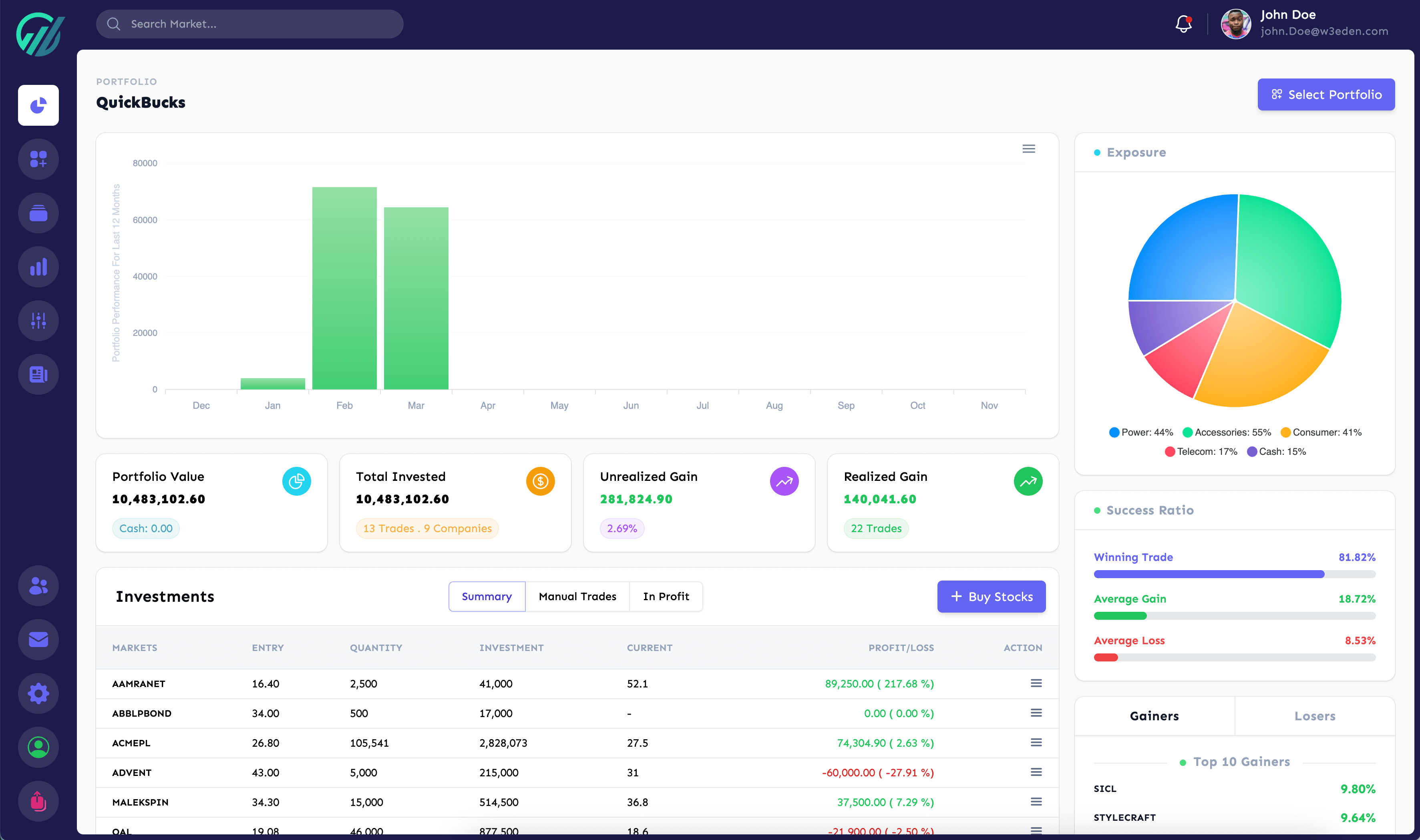The height and width of the screenshot is (840, 1420).
Task: Select the ADVENT market name
Action: tap(132, 773)
